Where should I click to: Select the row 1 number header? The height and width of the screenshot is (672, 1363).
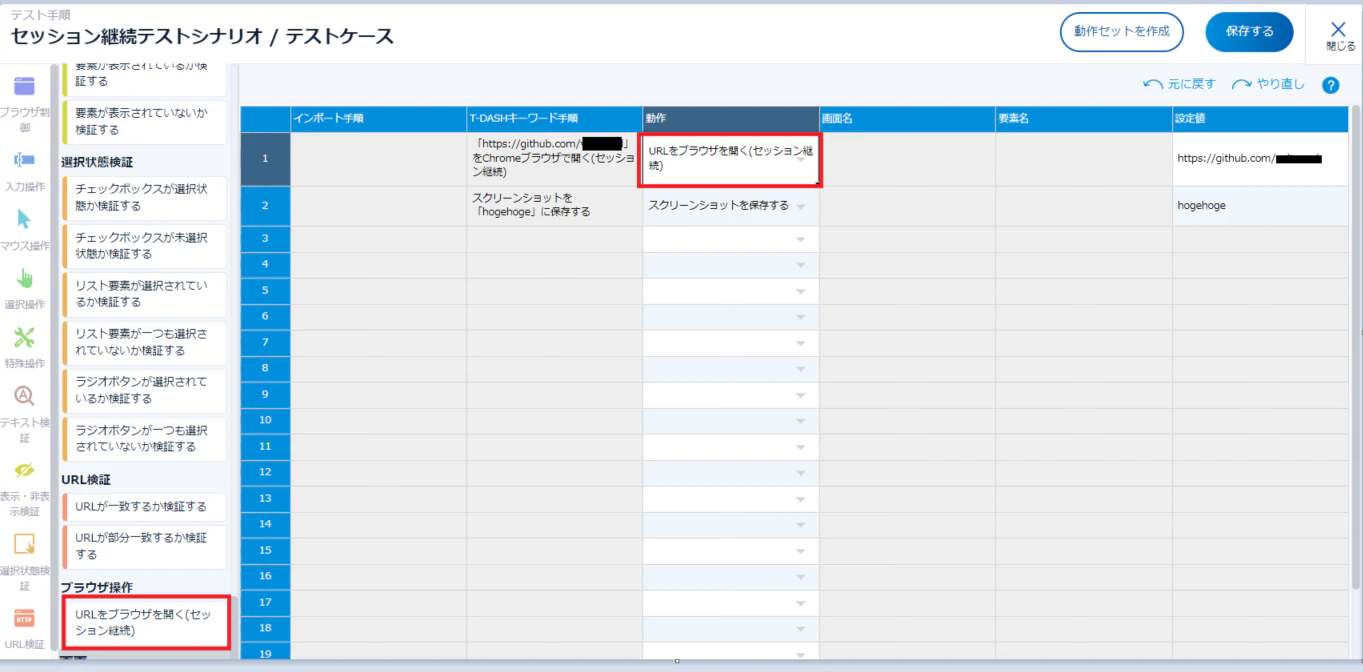click(265, 159)
